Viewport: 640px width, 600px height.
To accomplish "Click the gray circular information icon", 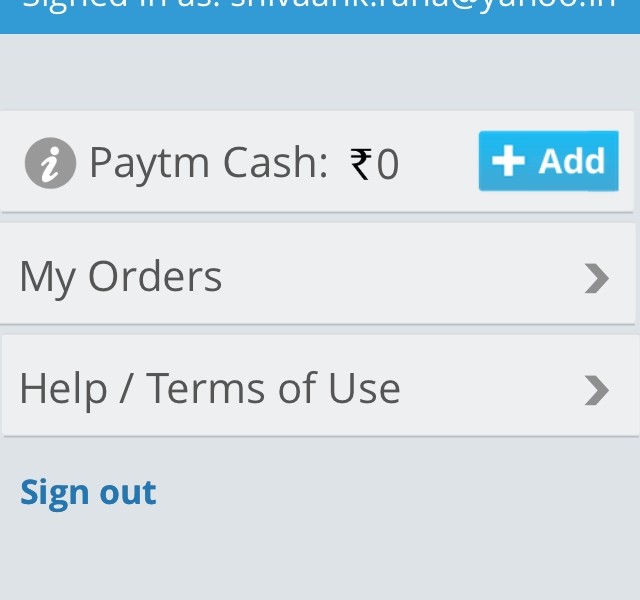I will [50, 163].
